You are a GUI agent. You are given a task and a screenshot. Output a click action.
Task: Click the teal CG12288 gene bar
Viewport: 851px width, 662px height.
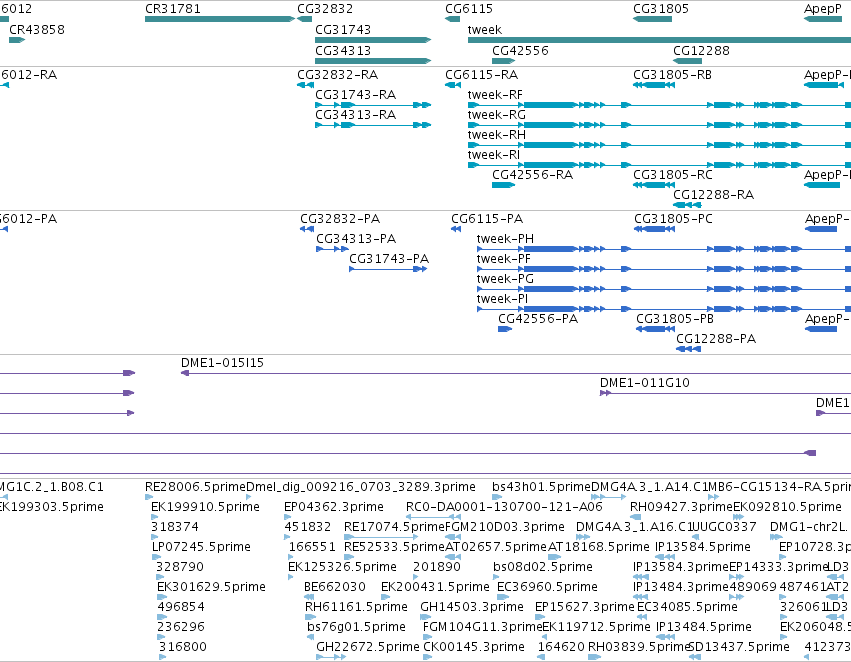[687, 61]
